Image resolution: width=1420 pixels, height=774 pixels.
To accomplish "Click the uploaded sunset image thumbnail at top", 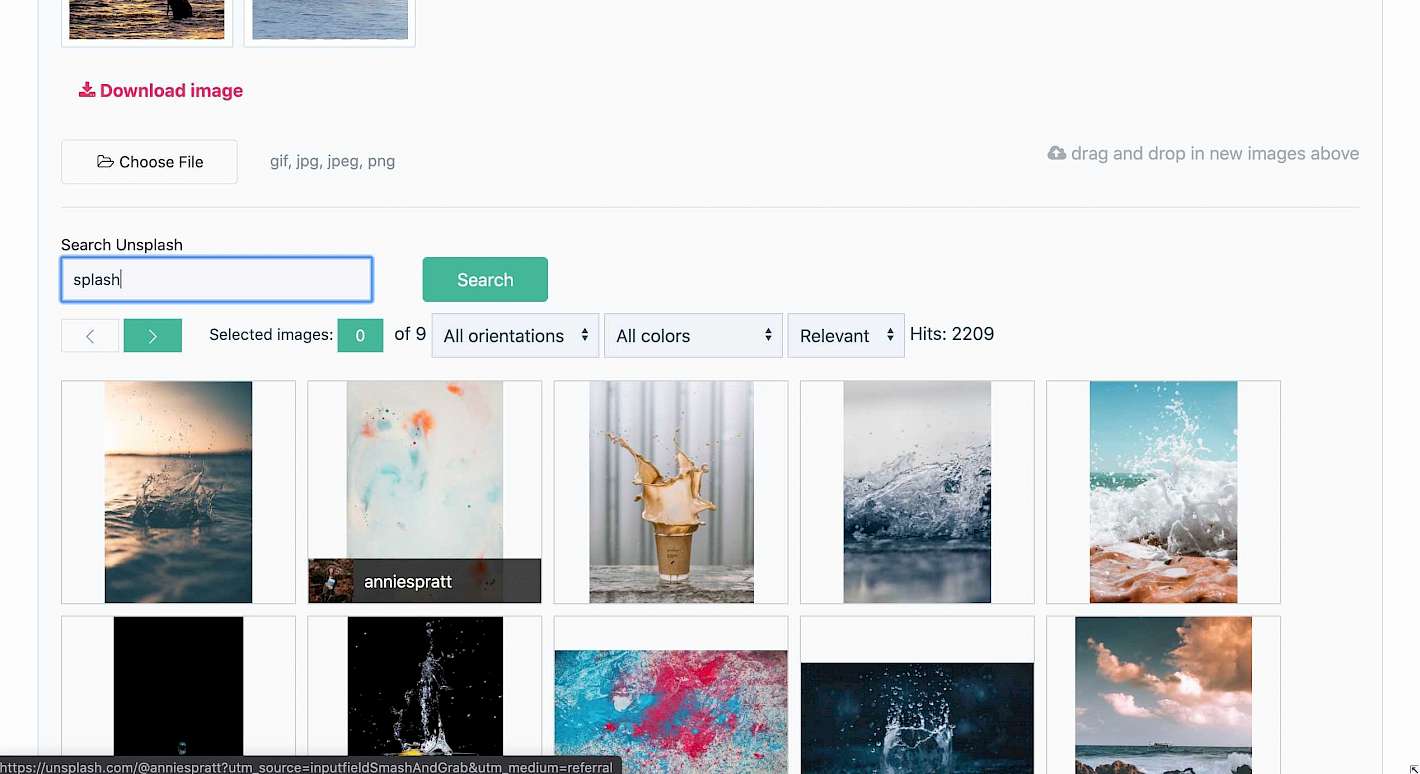I will tap(147, 20).
